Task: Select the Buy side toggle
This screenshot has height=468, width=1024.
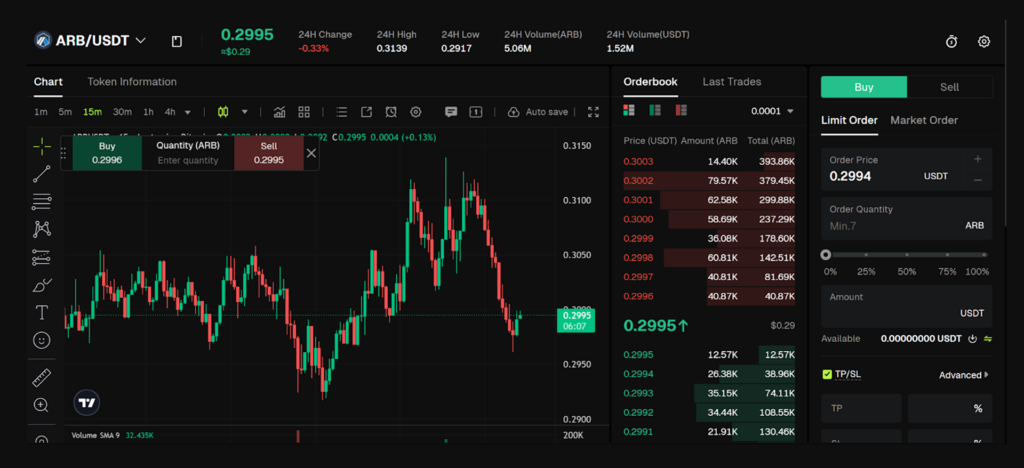Action: [x=864, y=87]
